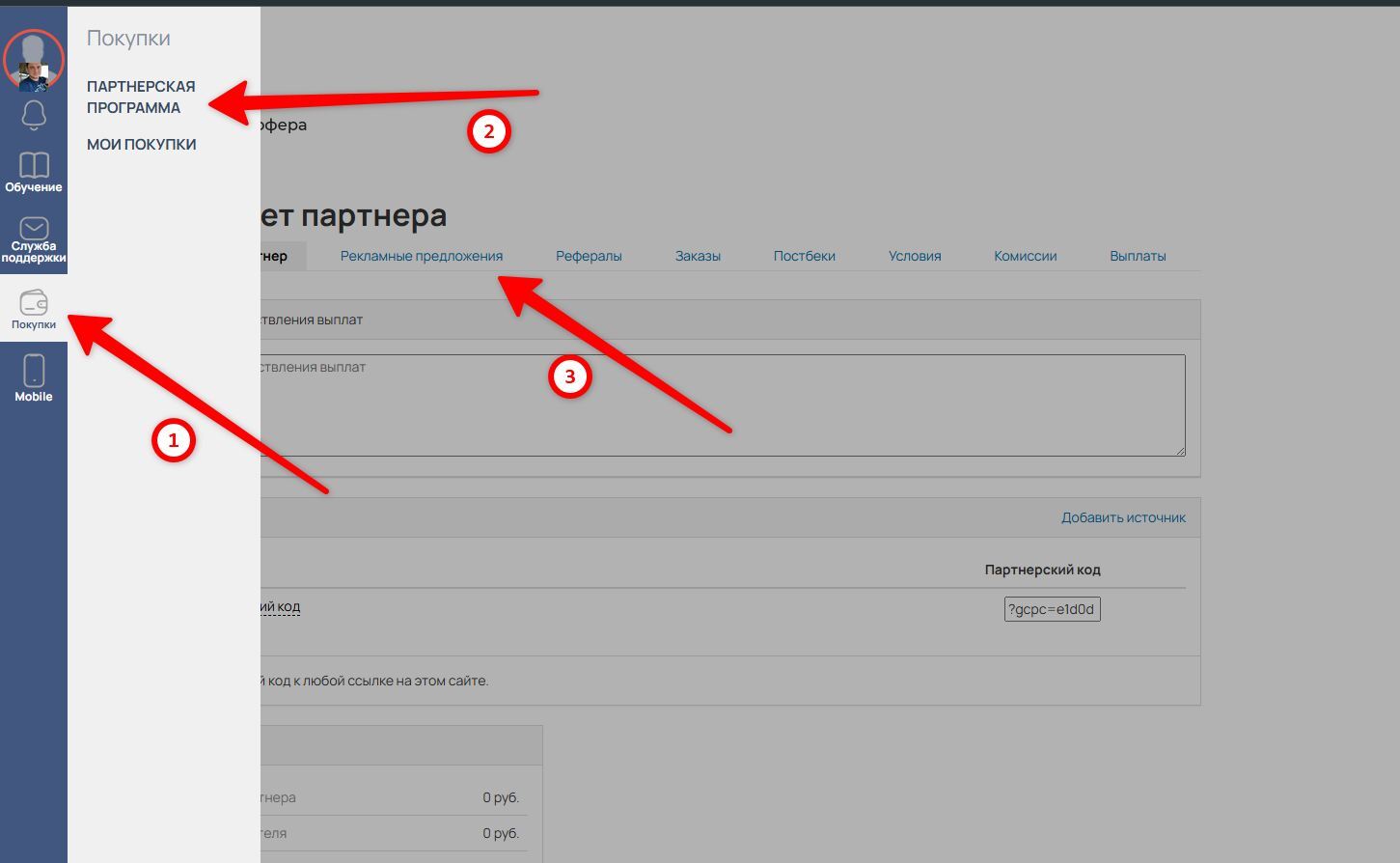Click the hint text ending 'на этом сайте.'
The image size is (1400, 863).
pos(374,681)
